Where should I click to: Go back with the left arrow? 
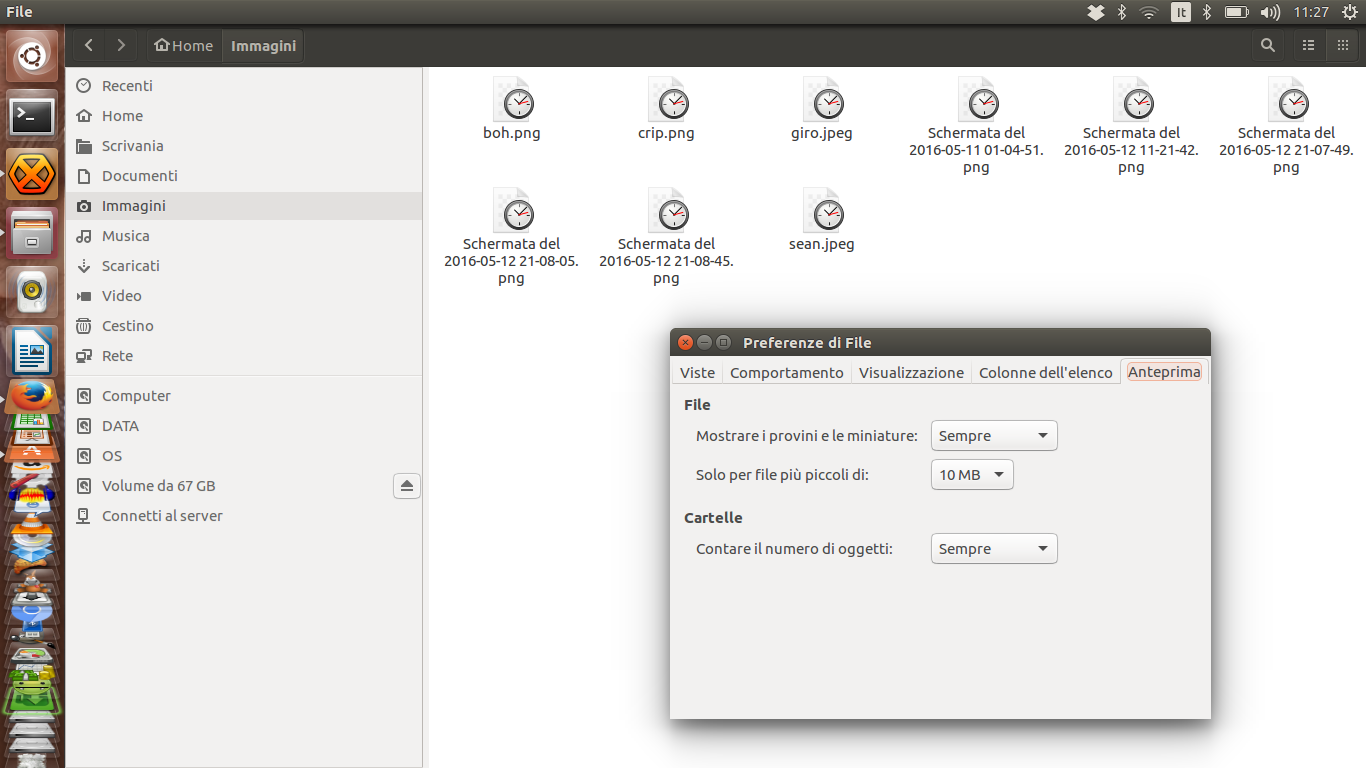point(89,45)
